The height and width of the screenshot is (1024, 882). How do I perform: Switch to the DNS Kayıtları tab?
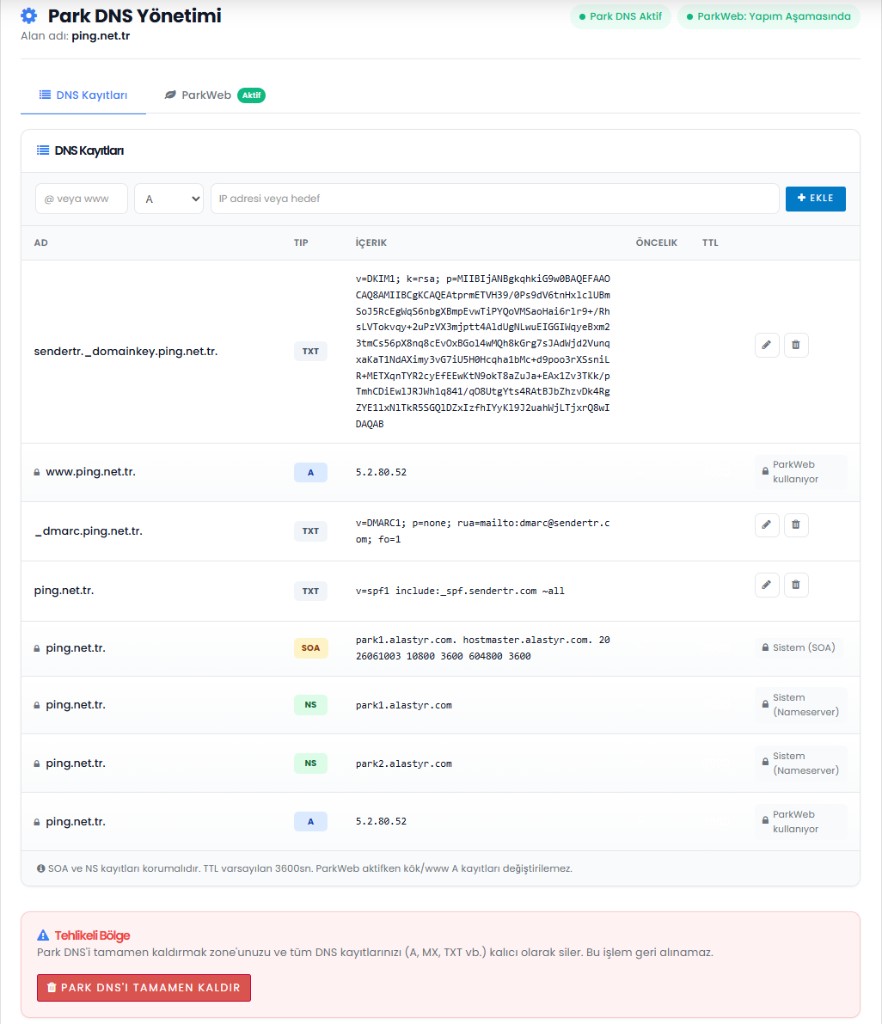[x=83, y=95]
